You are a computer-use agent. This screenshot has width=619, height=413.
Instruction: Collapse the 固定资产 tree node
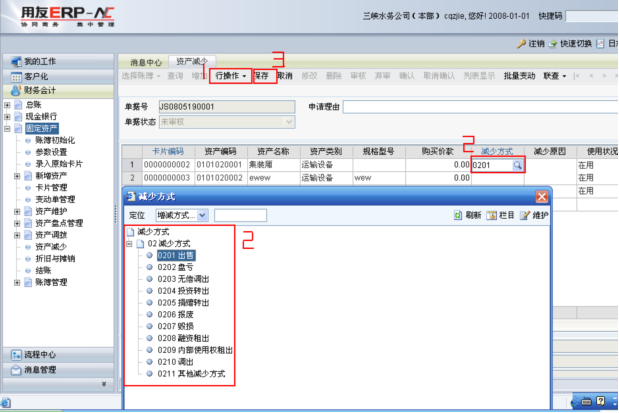(x=7, y=129)
